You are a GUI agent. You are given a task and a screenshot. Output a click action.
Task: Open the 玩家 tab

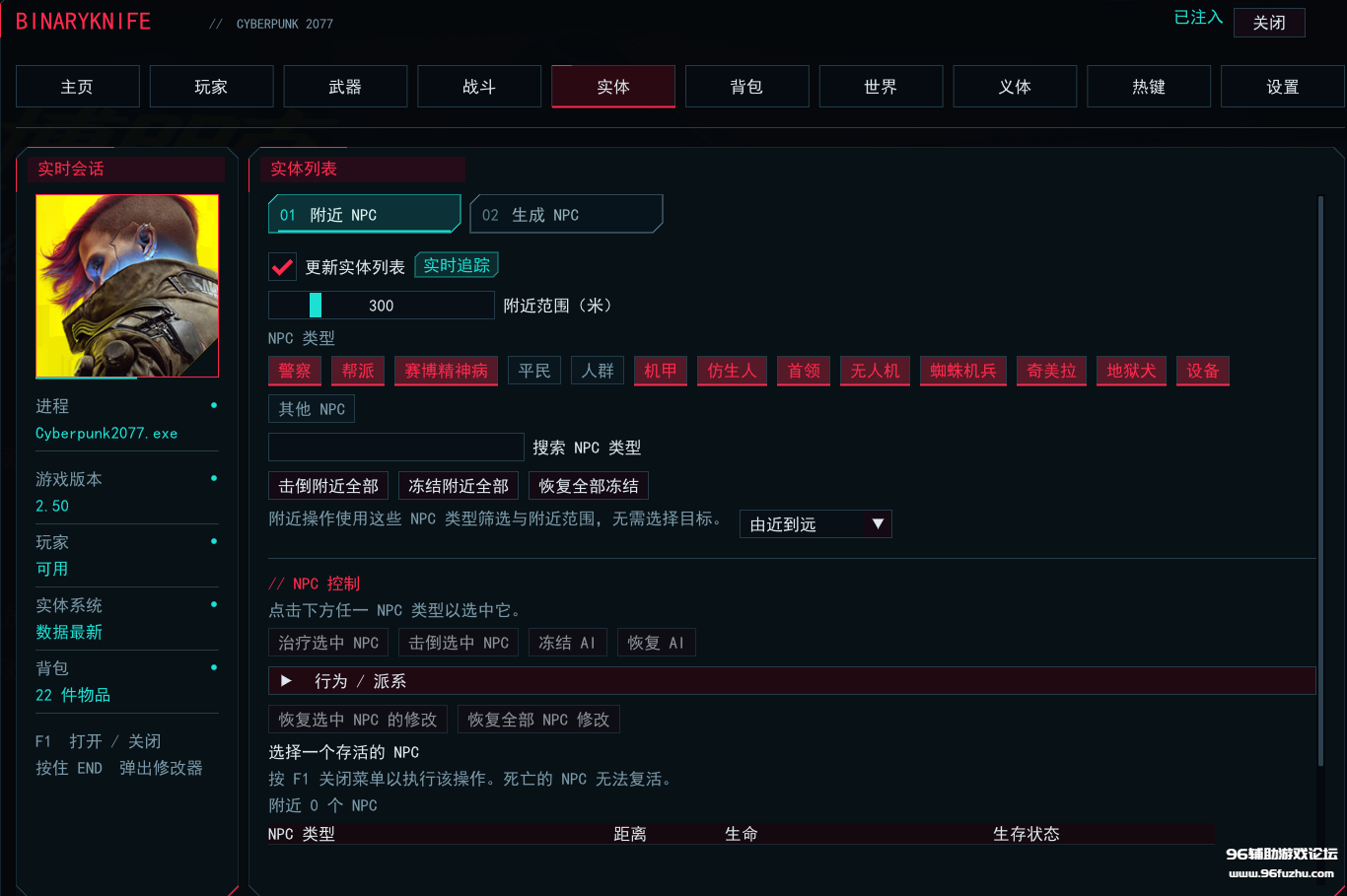pos(211,87)
